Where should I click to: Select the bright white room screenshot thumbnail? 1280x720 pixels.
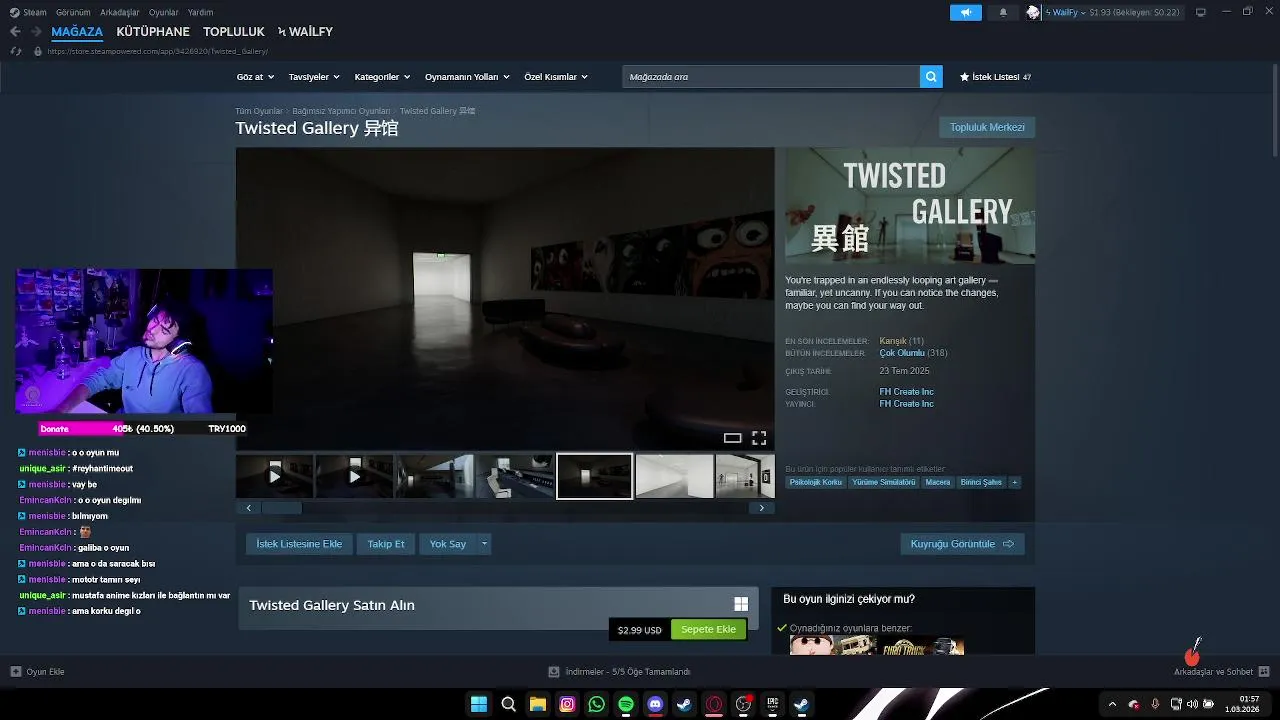coord(674,476)
